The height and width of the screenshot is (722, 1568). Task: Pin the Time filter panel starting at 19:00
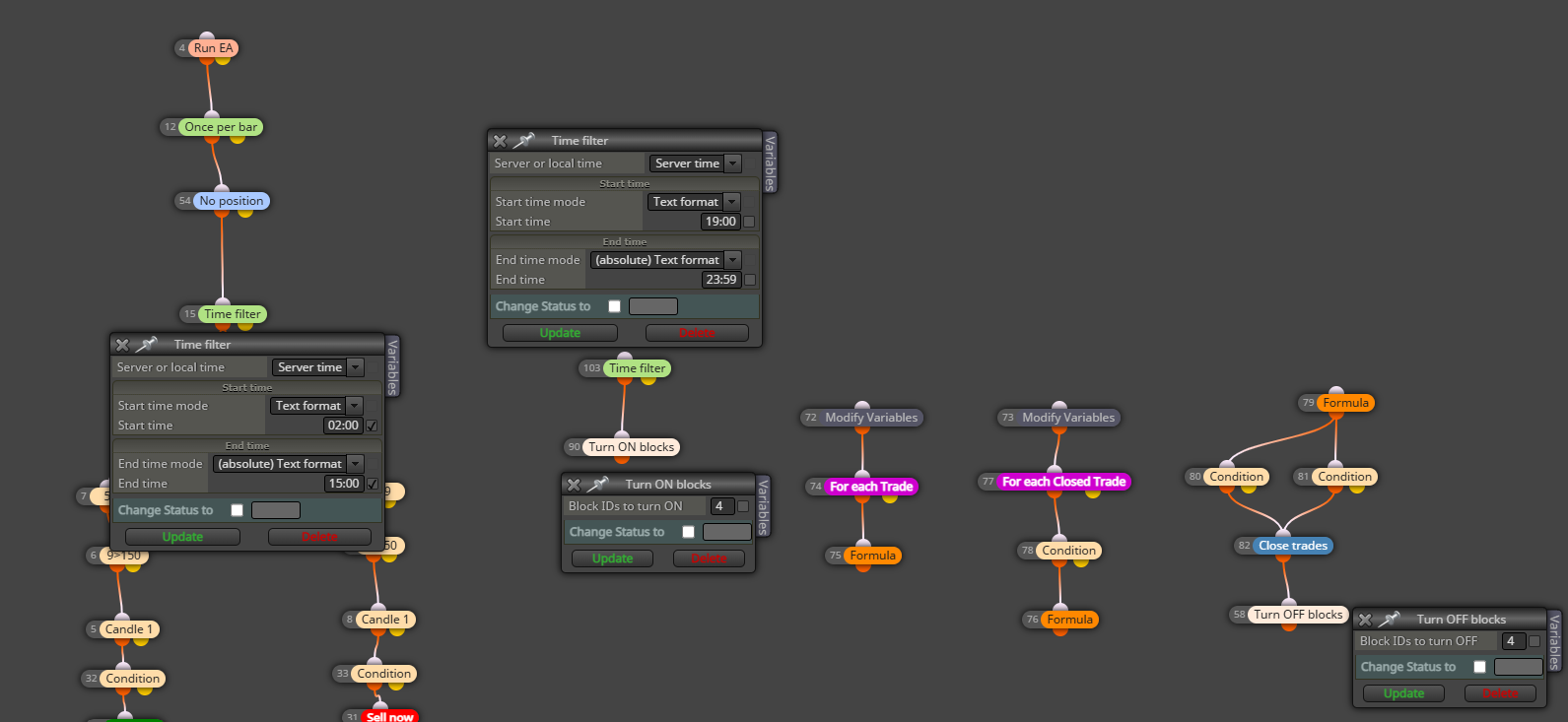point(524,141)
